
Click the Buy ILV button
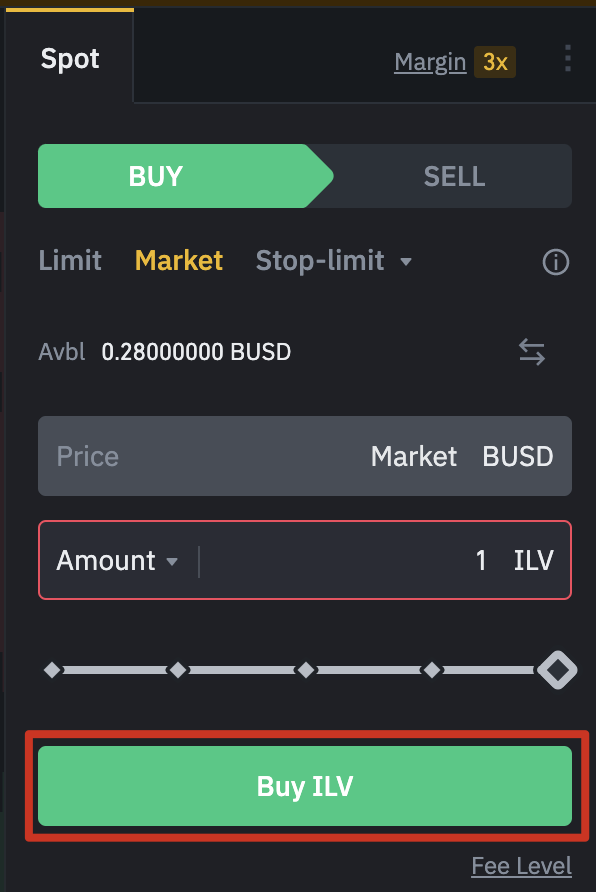305,787
